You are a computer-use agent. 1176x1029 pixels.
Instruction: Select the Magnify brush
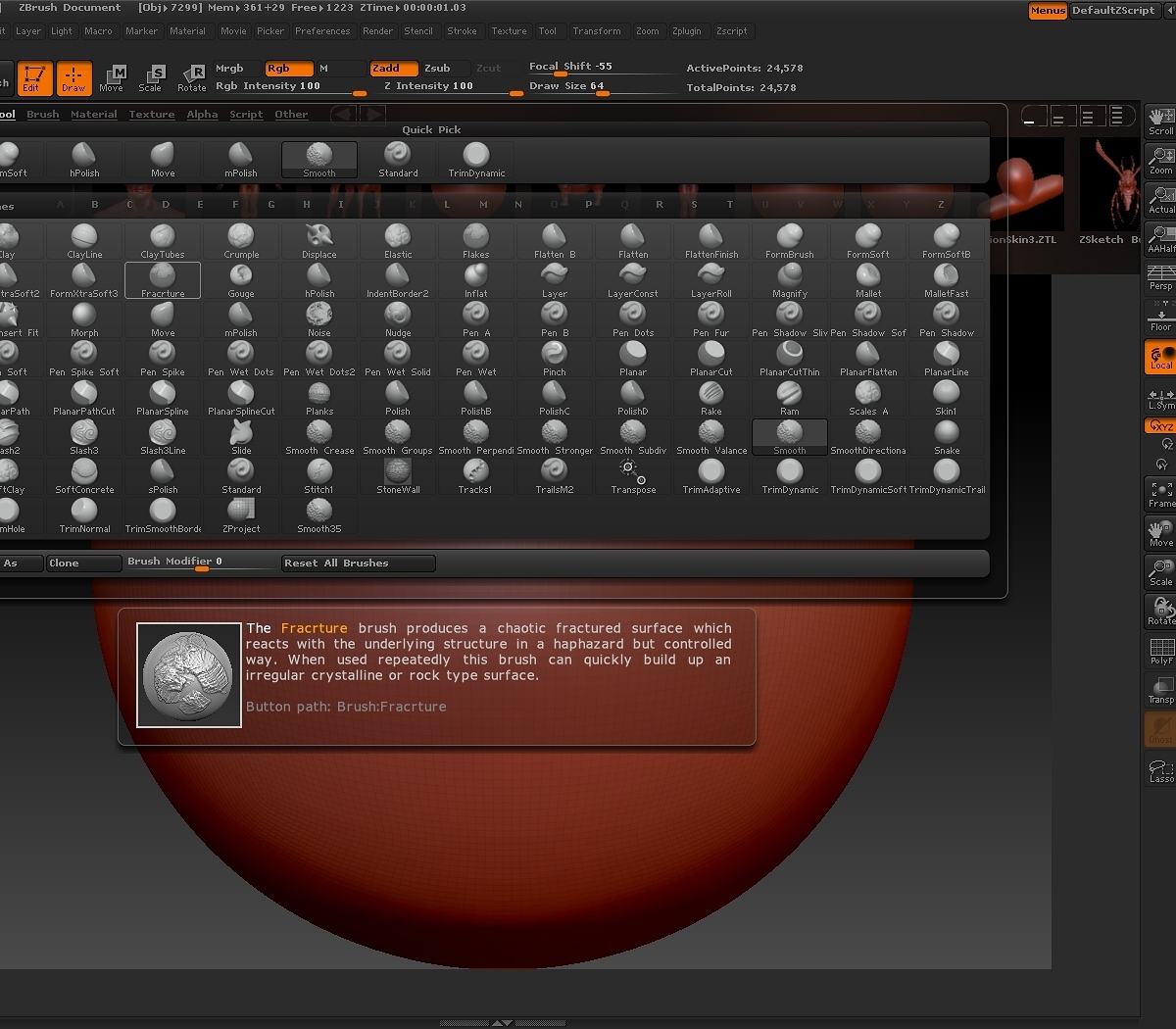[x=790, y=280]
